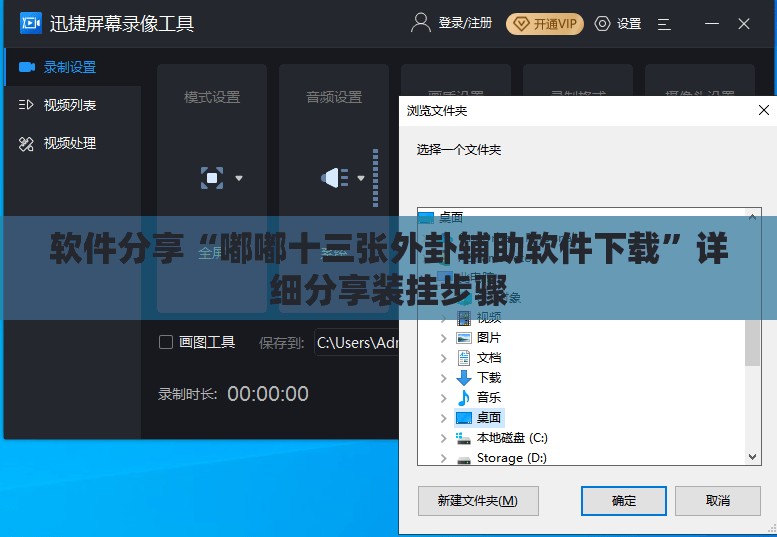Click the 开通VIP button
The height and width of the screenshot is (537, 777).
click(x=545, y=24)
